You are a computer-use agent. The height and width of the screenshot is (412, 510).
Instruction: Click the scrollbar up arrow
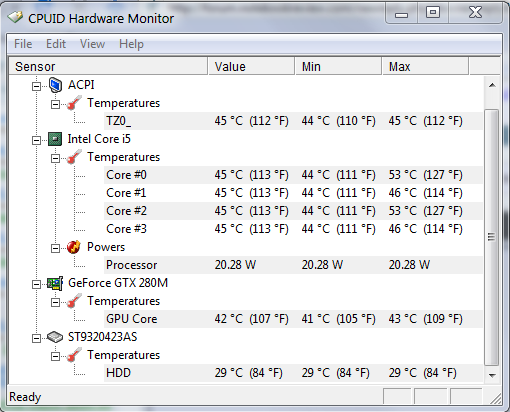(492, 85)
